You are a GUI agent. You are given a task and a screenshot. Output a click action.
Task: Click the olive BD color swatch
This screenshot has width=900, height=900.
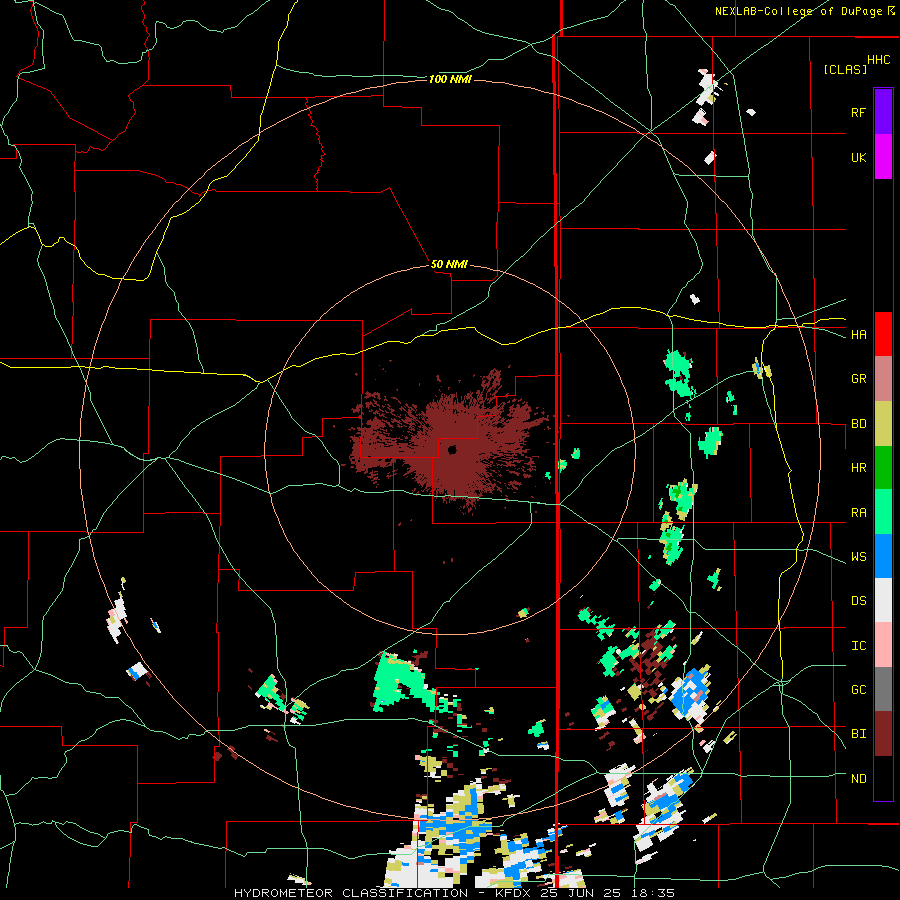(x=883, y=424)
